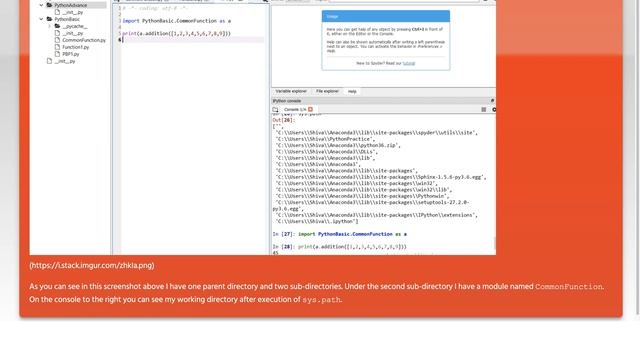
Task: Click the IPython console pane title
Action: point(287,101)
